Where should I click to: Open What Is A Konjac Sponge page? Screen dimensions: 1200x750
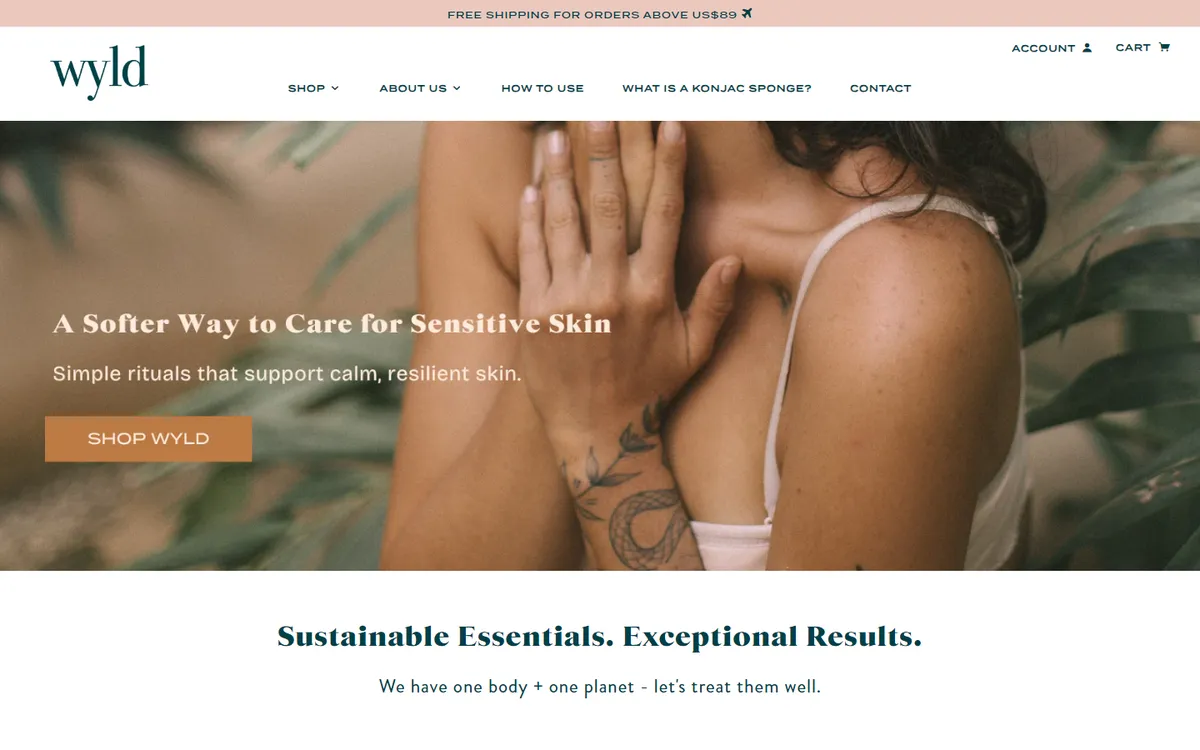click(x=717, y=88)
